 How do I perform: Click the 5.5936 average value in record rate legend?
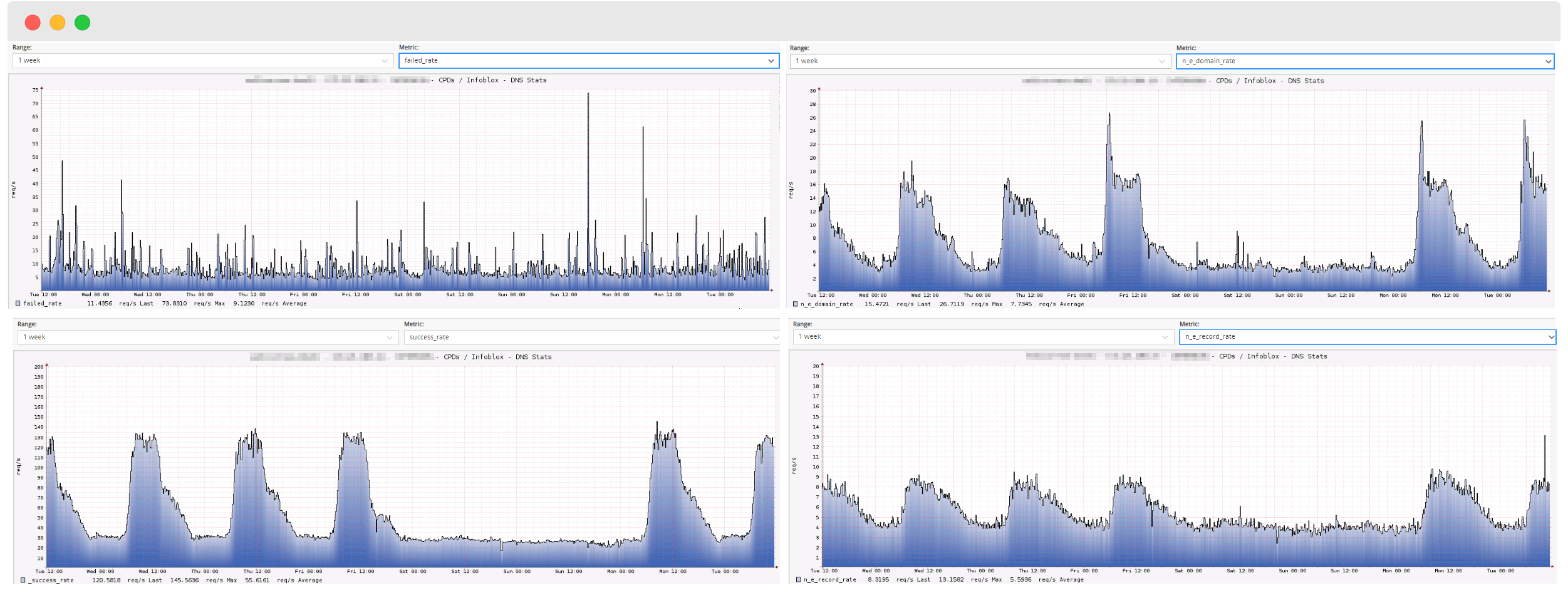click(x=1020, y=580)
